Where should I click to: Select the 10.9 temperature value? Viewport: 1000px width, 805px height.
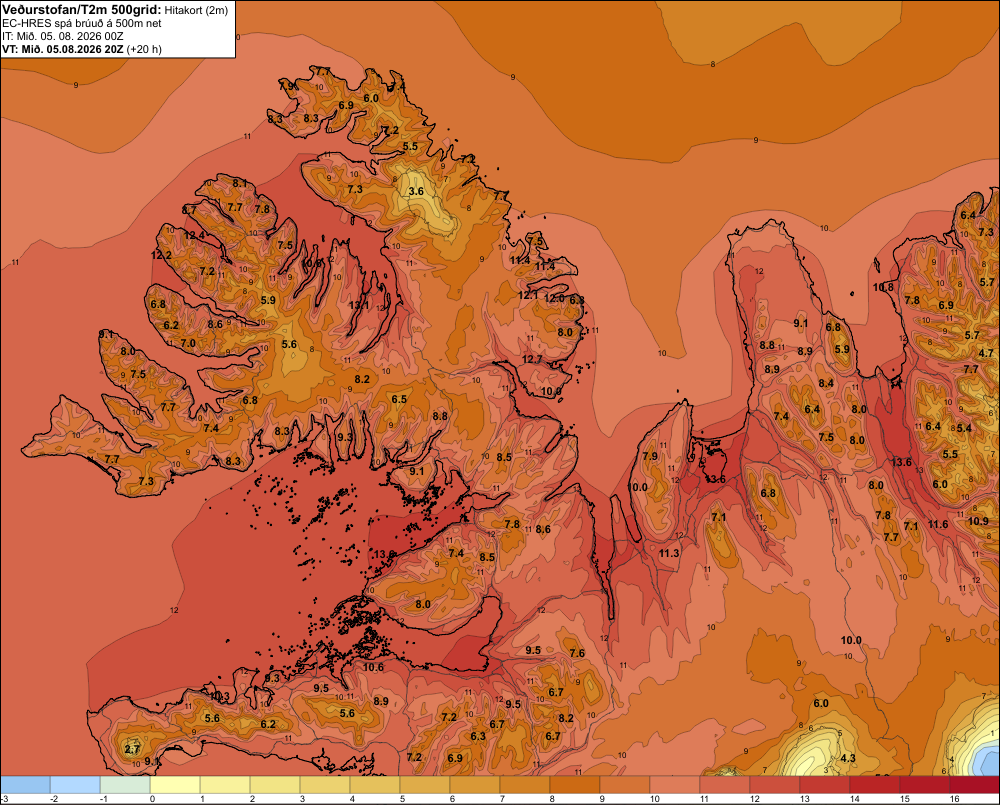978,521
